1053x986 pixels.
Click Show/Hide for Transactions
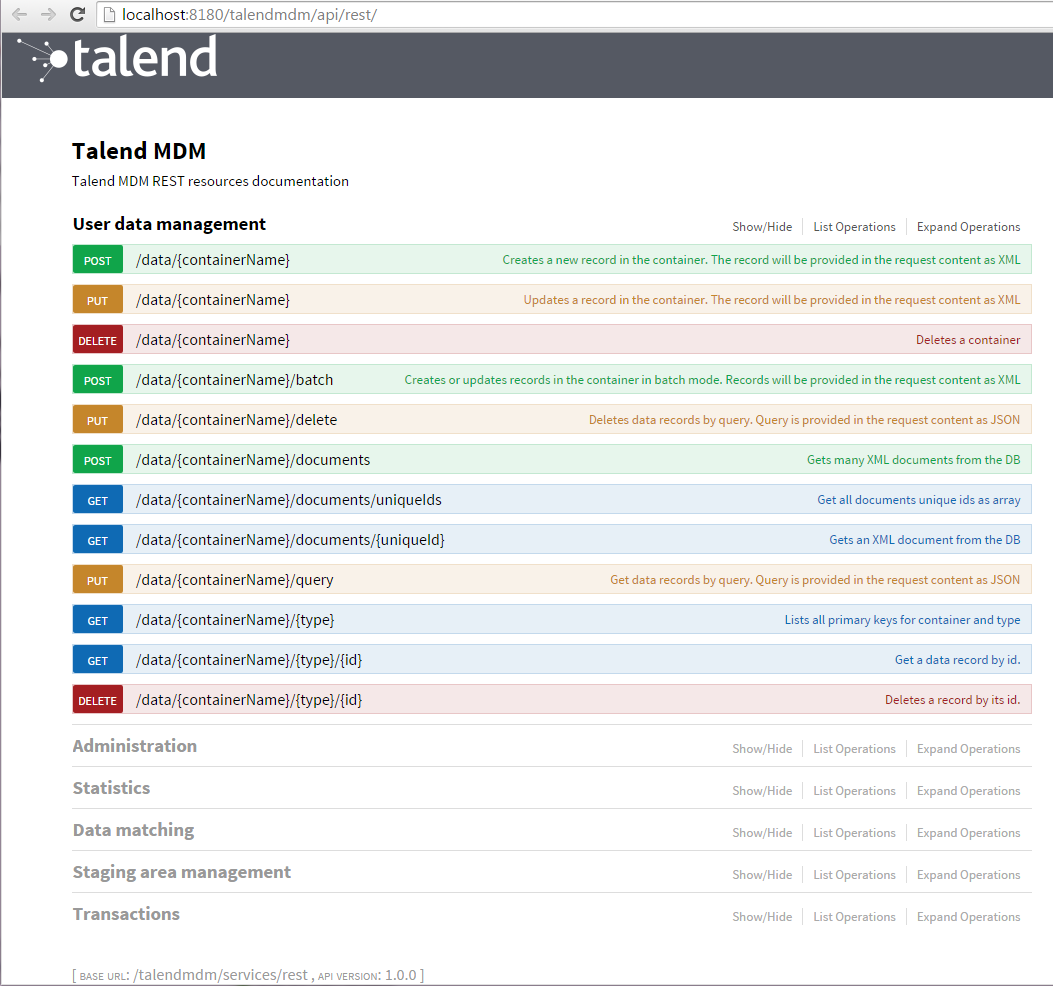coord(762,917)
